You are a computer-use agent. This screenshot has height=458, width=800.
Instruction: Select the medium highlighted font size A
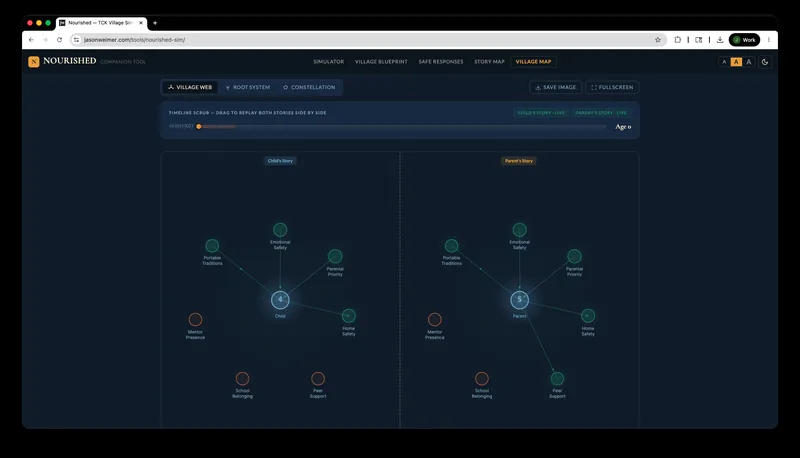[x=736, y=62]
